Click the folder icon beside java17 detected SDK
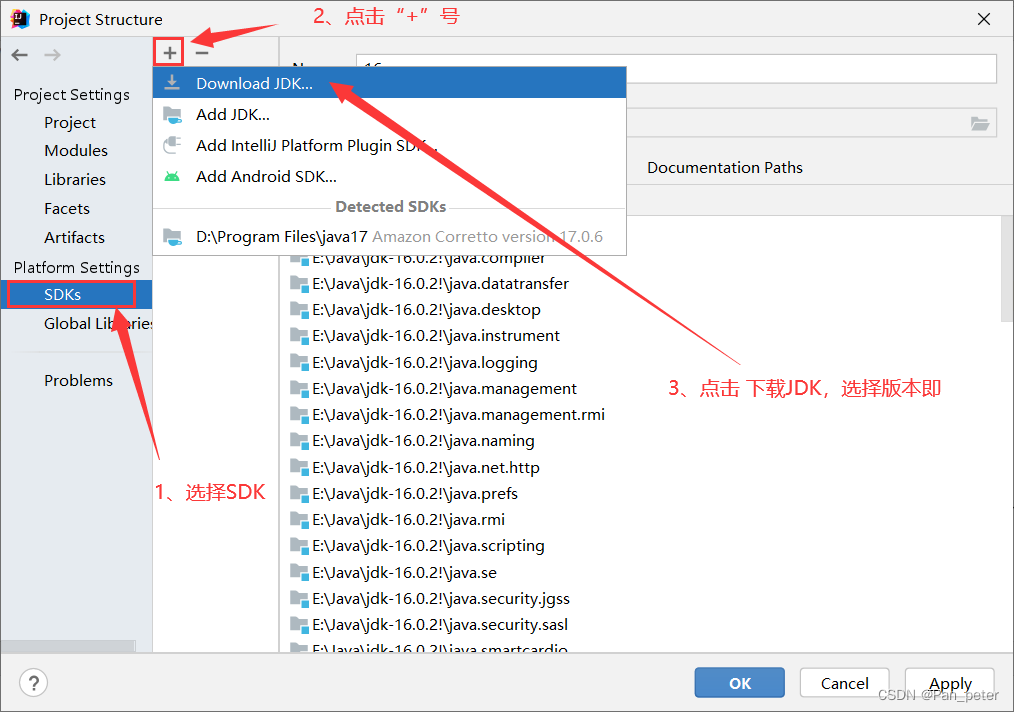Screen dimensions: 1014x712 (x=172, y=237)
